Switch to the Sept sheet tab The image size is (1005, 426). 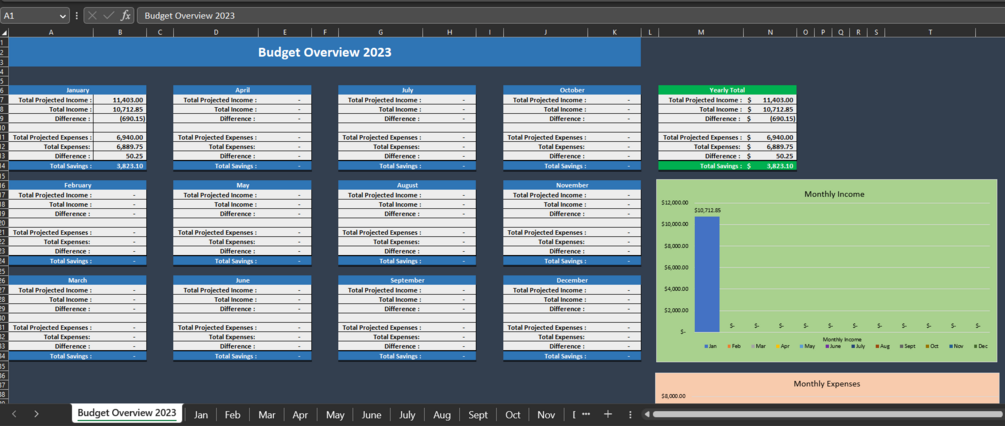(x=478, y=414)
